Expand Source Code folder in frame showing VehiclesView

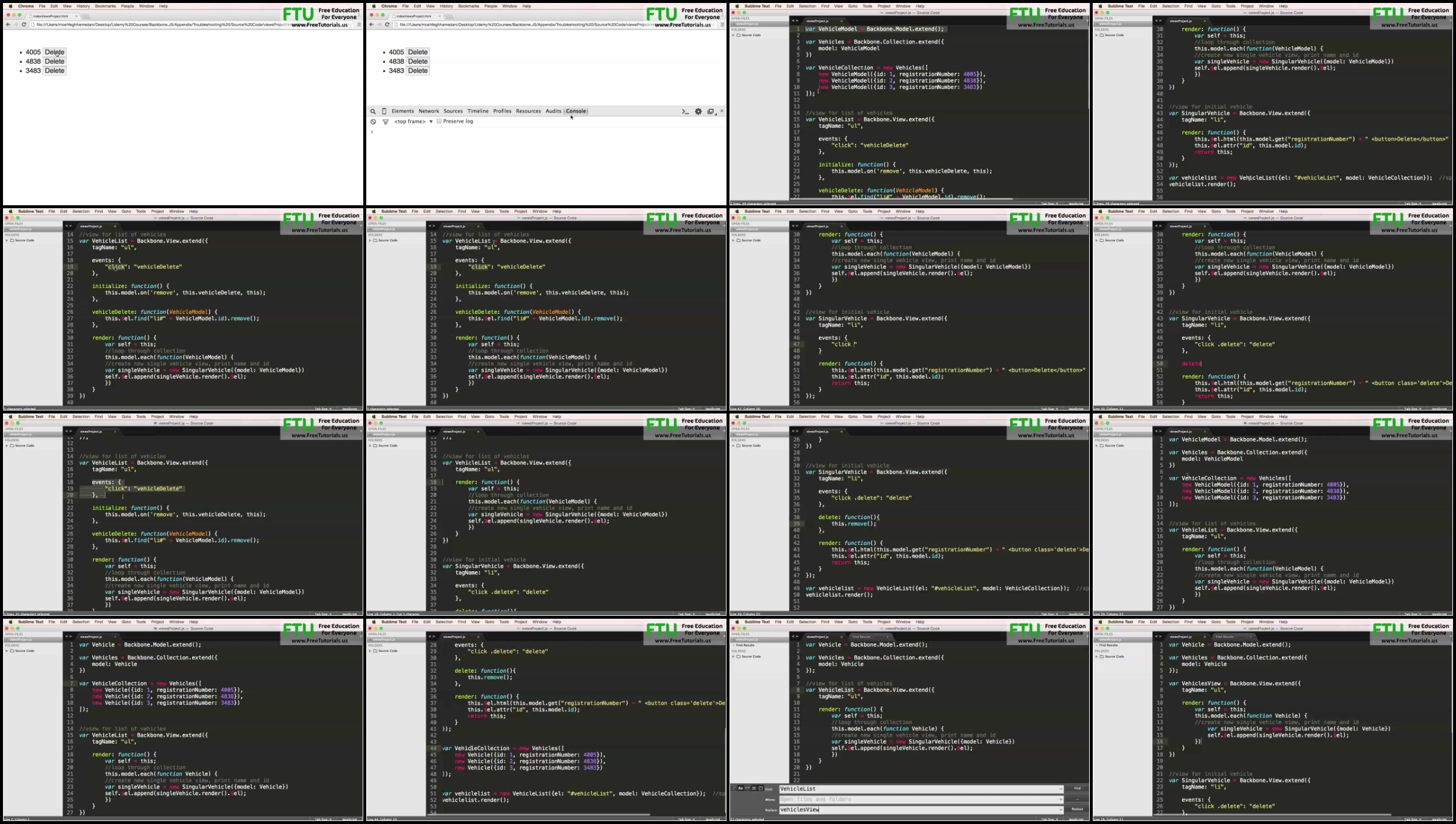[x=1096, y=657]
